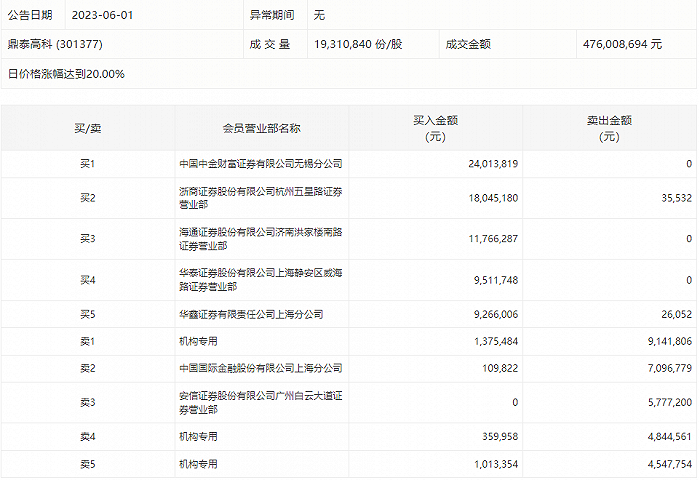Click the buy amount 109,822
Image resolution: width=700 pixels, height=480 pixels.
pos(500,368)
